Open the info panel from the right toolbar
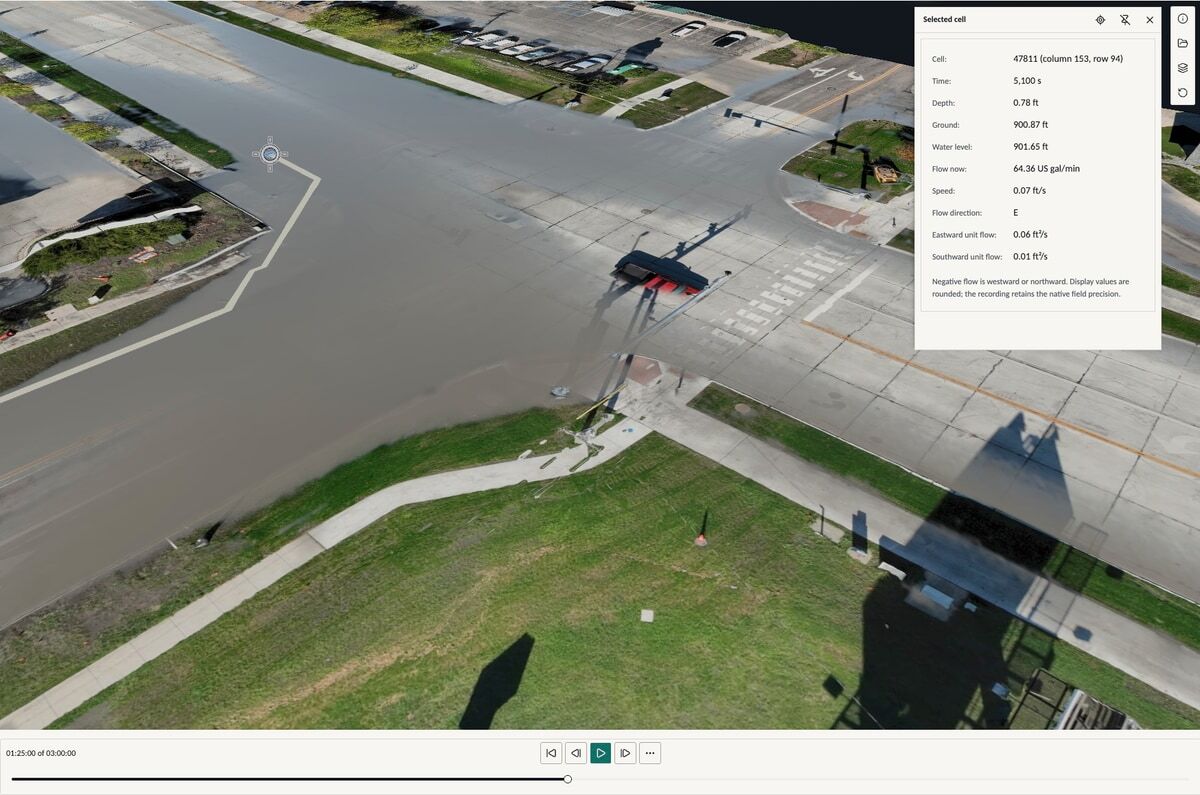The height and width of the screenshot is (795, 1200). pyautogui.click(x=1183, y=19)
